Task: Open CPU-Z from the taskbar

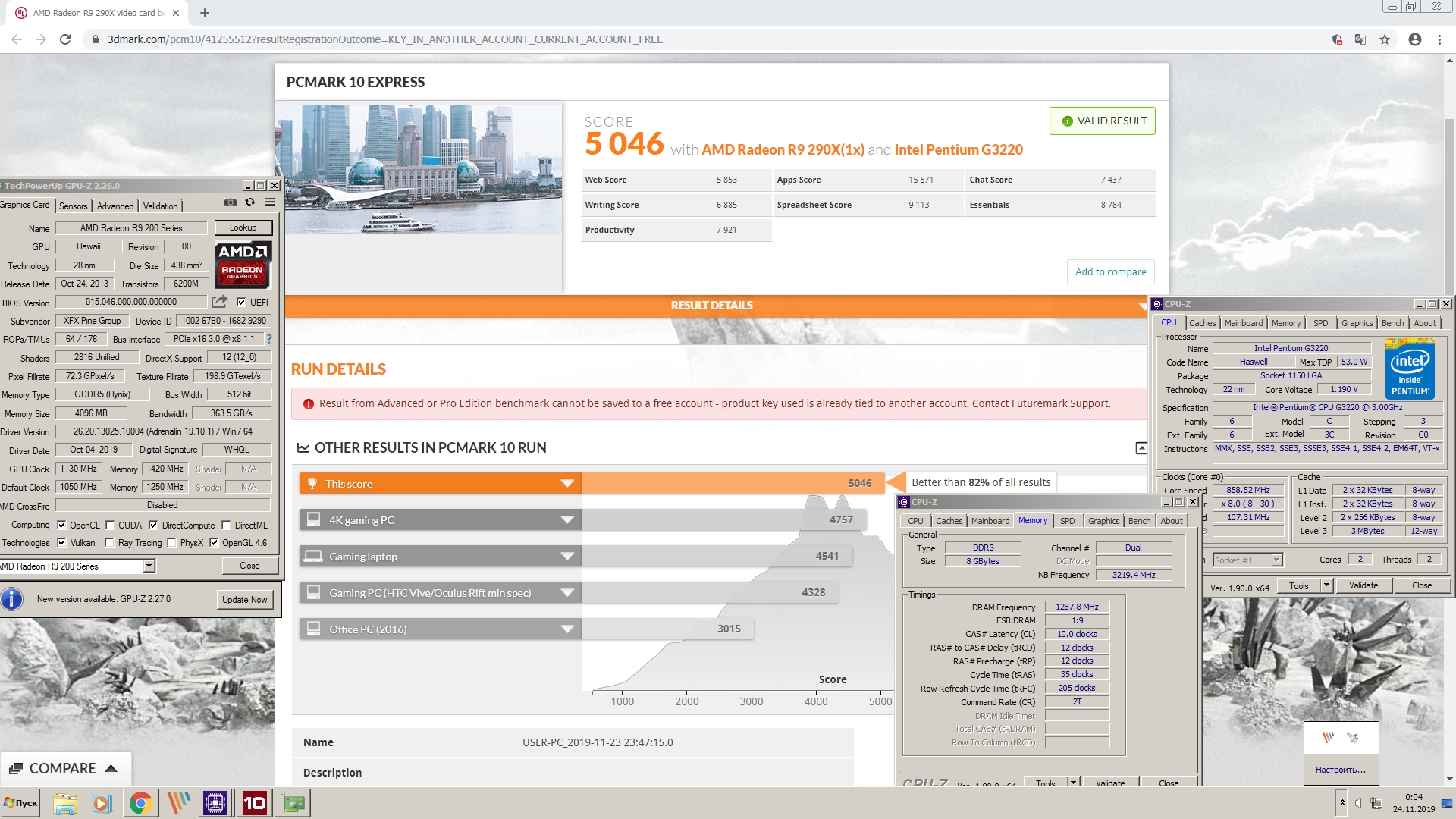Action: [x=215, y=803]
